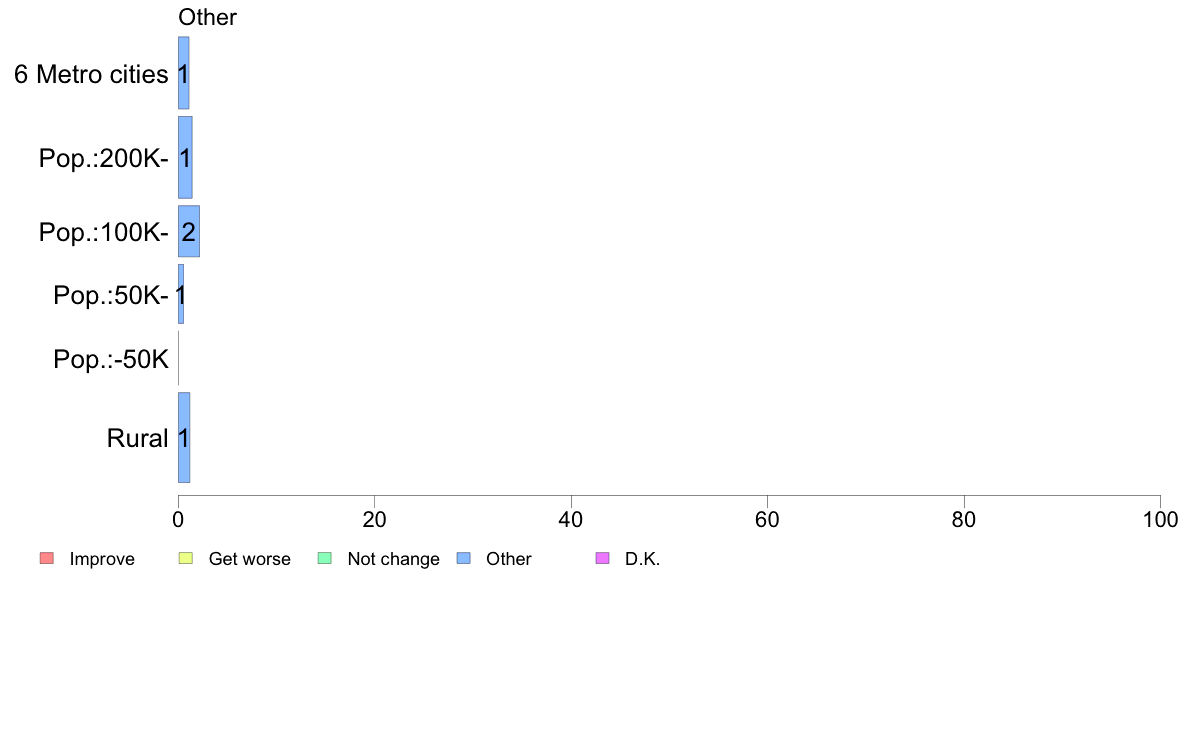Select the Rural category label
Image resolution: width=1188 pixels, height=736 pixels.
137,438
